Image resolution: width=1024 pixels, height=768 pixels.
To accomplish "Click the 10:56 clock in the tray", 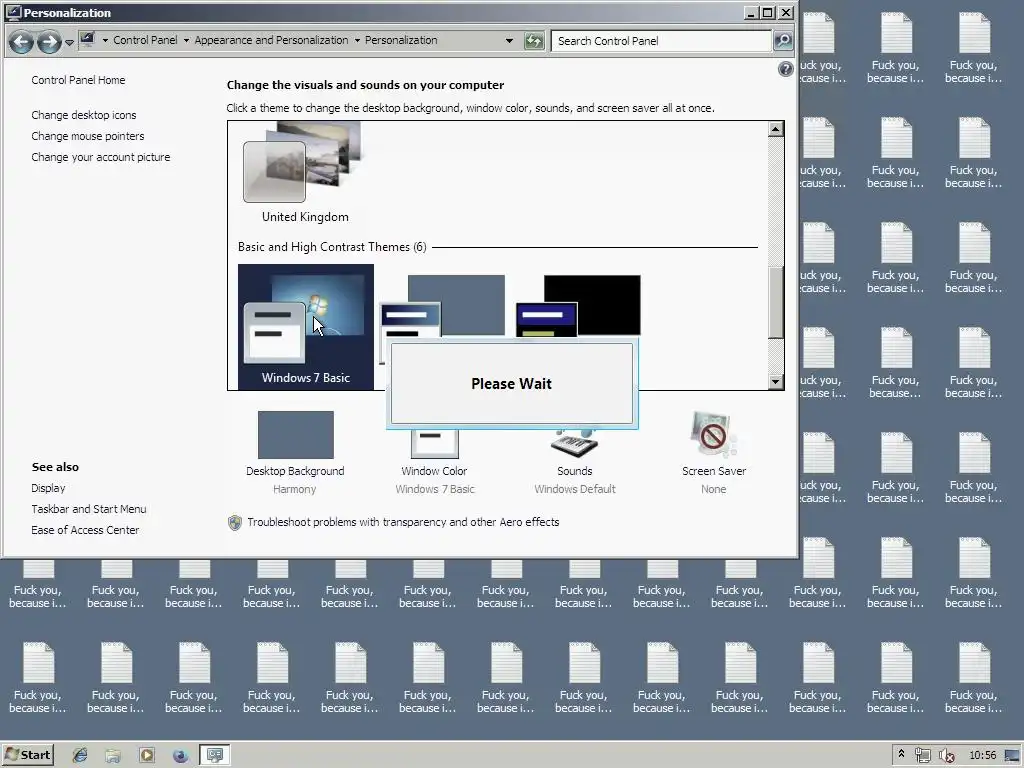I will click(x=982, y=755).
